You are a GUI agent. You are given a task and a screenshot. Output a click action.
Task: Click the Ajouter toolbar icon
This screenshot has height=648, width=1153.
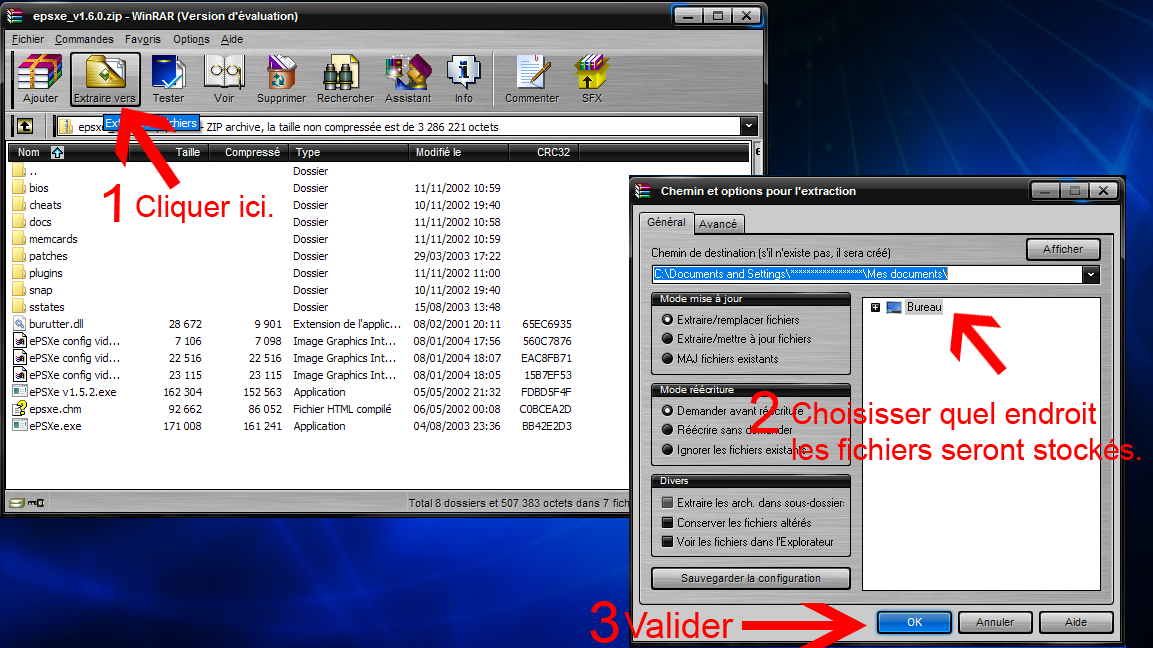point(40,78)
